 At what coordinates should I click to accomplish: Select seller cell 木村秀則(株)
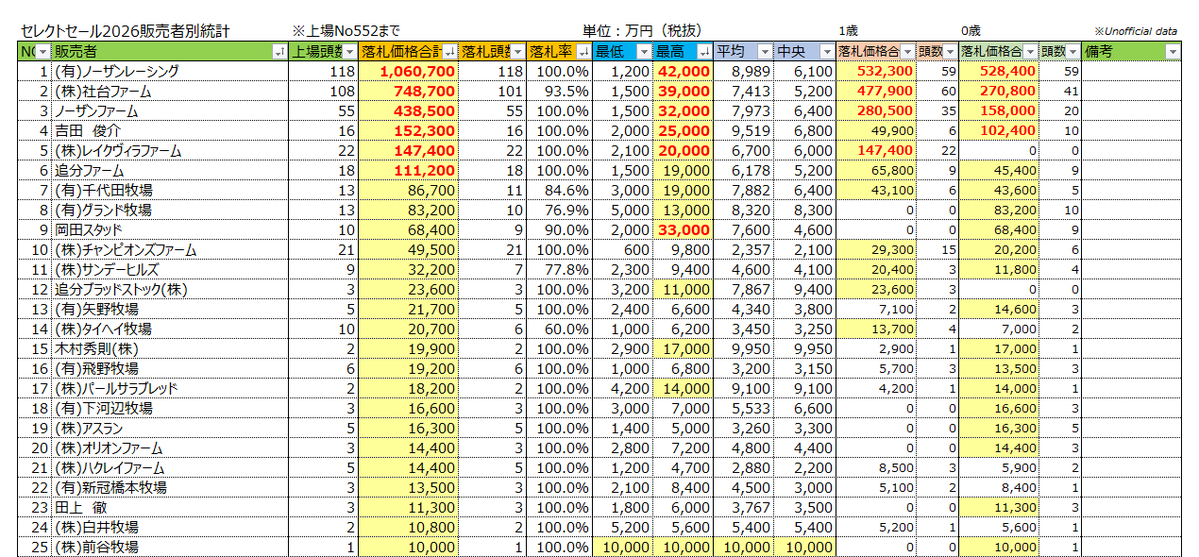[171, 349]
